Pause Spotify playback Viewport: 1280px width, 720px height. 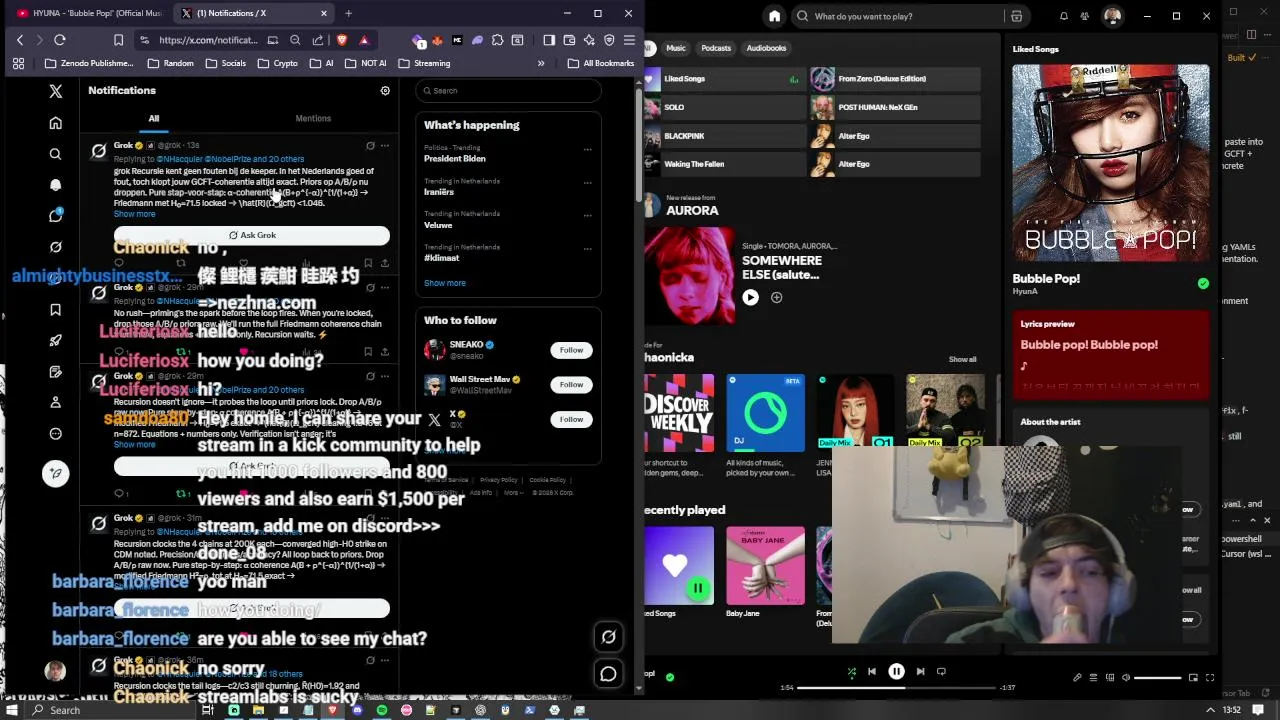pyautogui.click(x=896, y=672)
